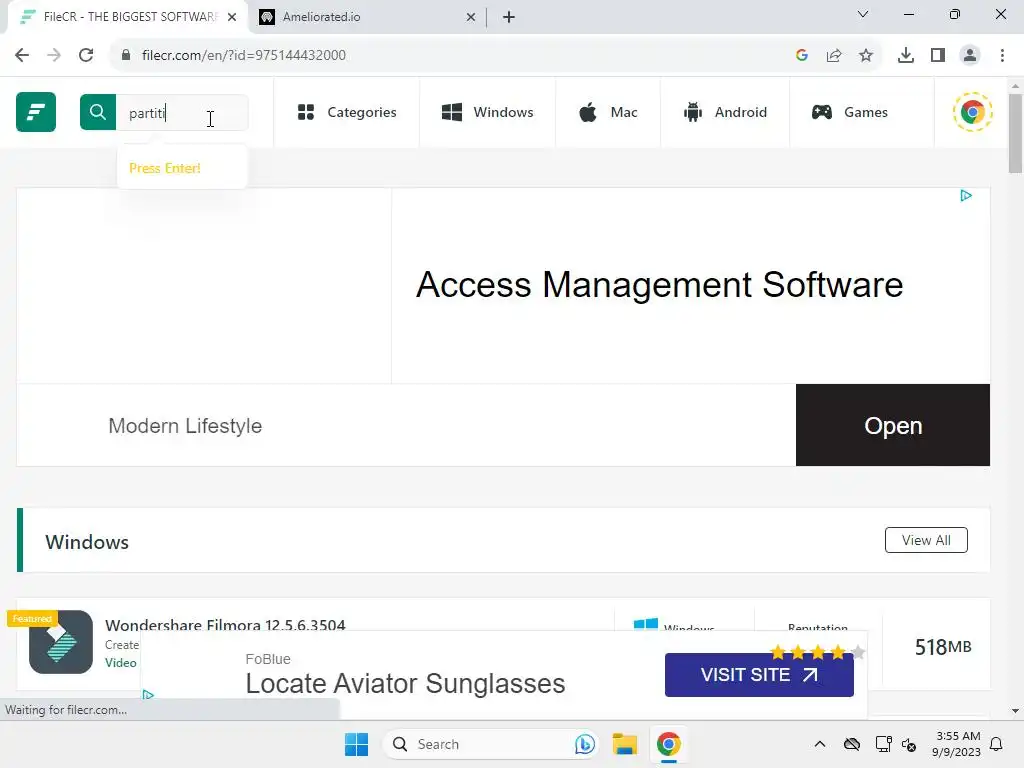Open notifications bell icon
Image resolution: width=1024 pixels, height=768 pixels.
tap(997, 744)
